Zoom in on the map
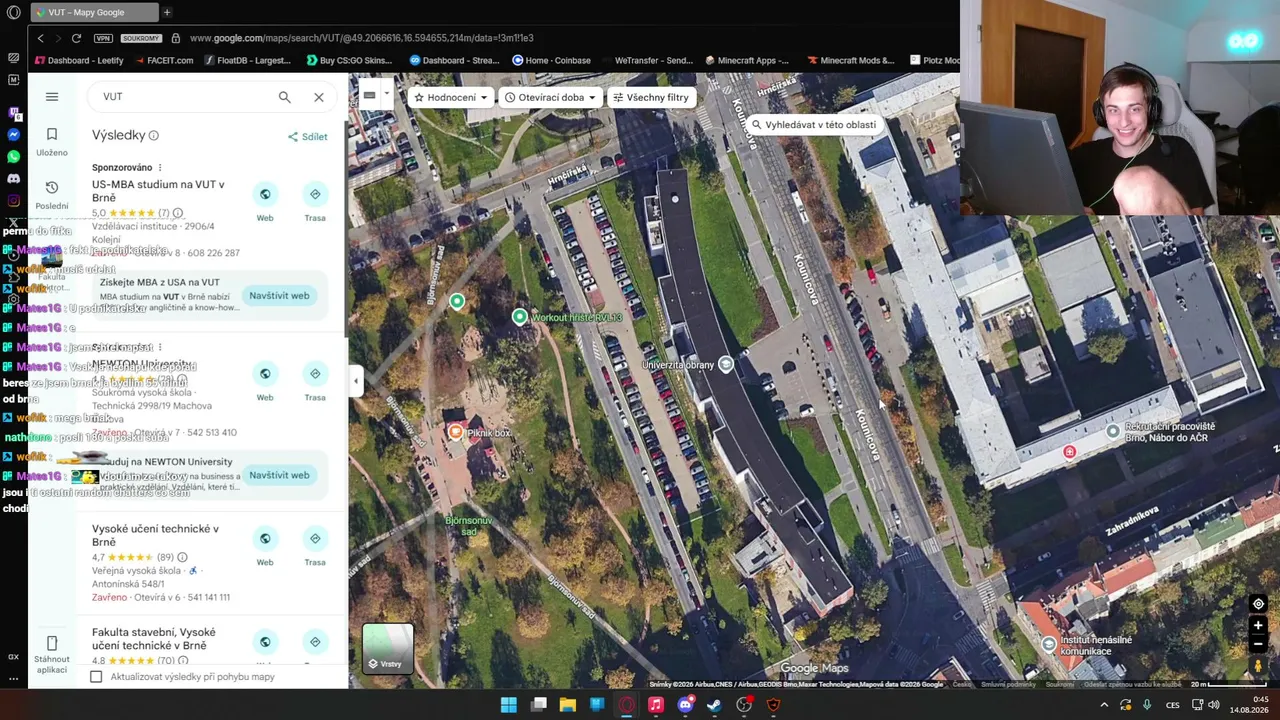The height and width of the screenshot is (720, 1280). [1259, 626]
